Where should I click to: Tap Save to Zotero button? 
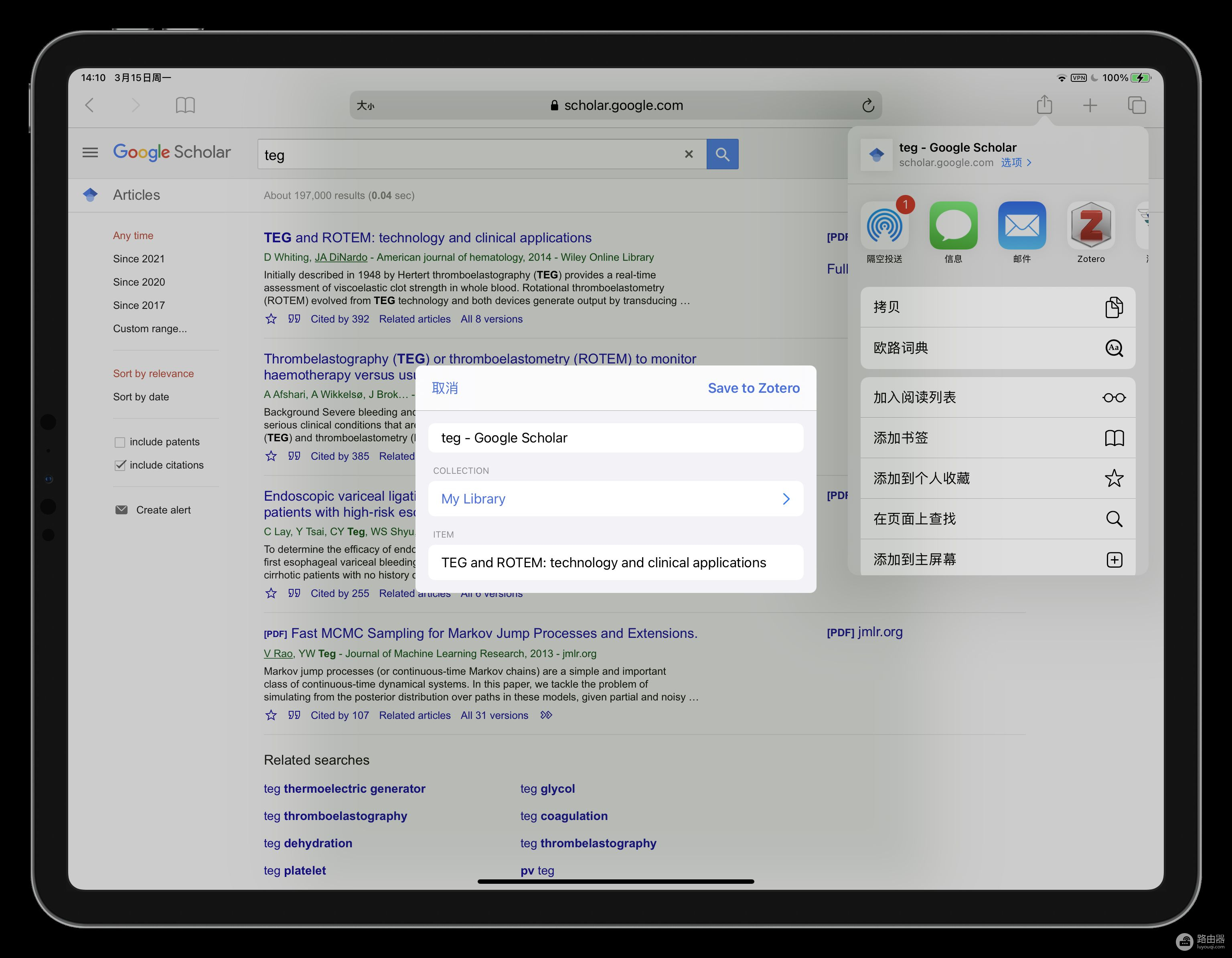[x=754, y=388]
